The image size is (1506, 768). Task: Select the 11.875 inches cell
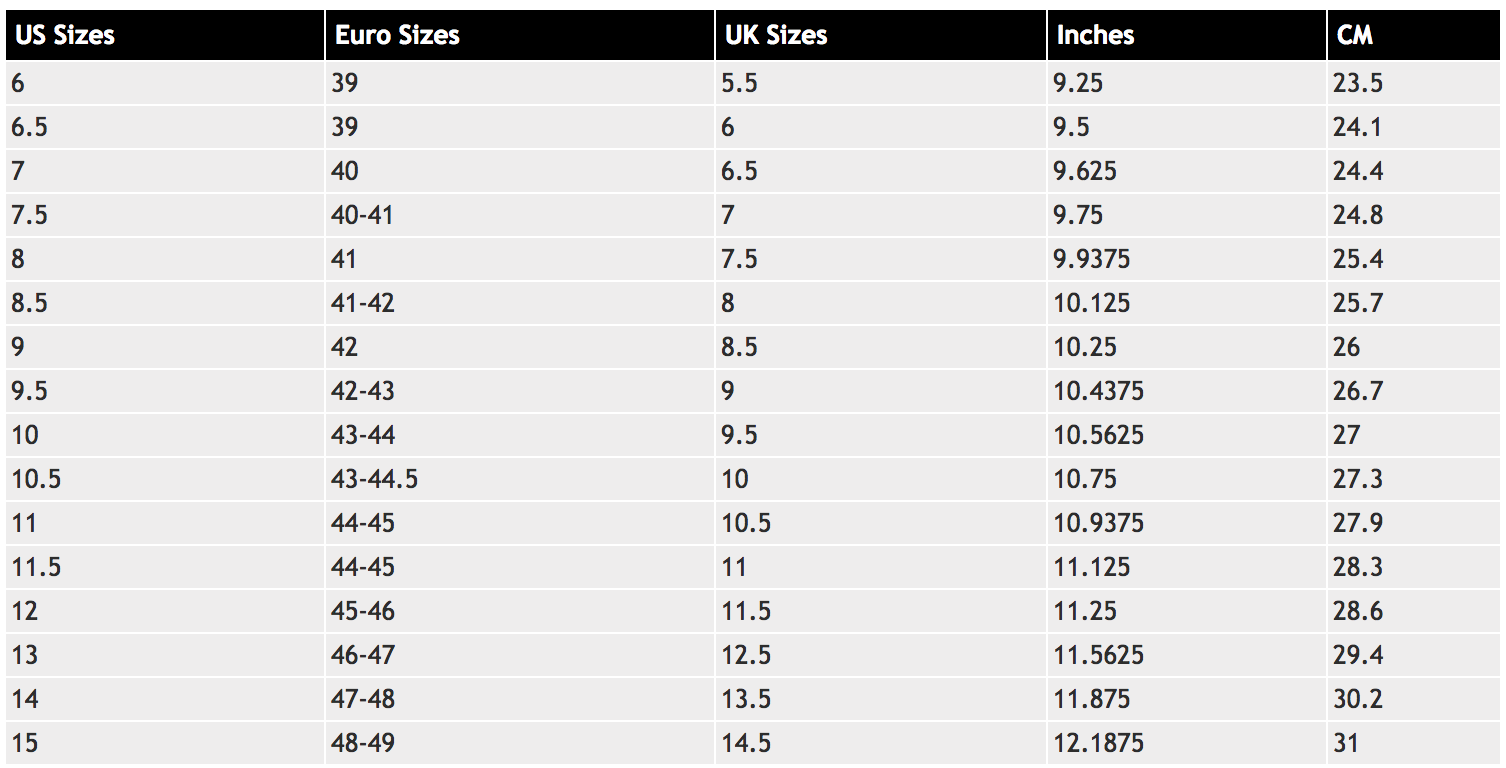[1091, 699]
